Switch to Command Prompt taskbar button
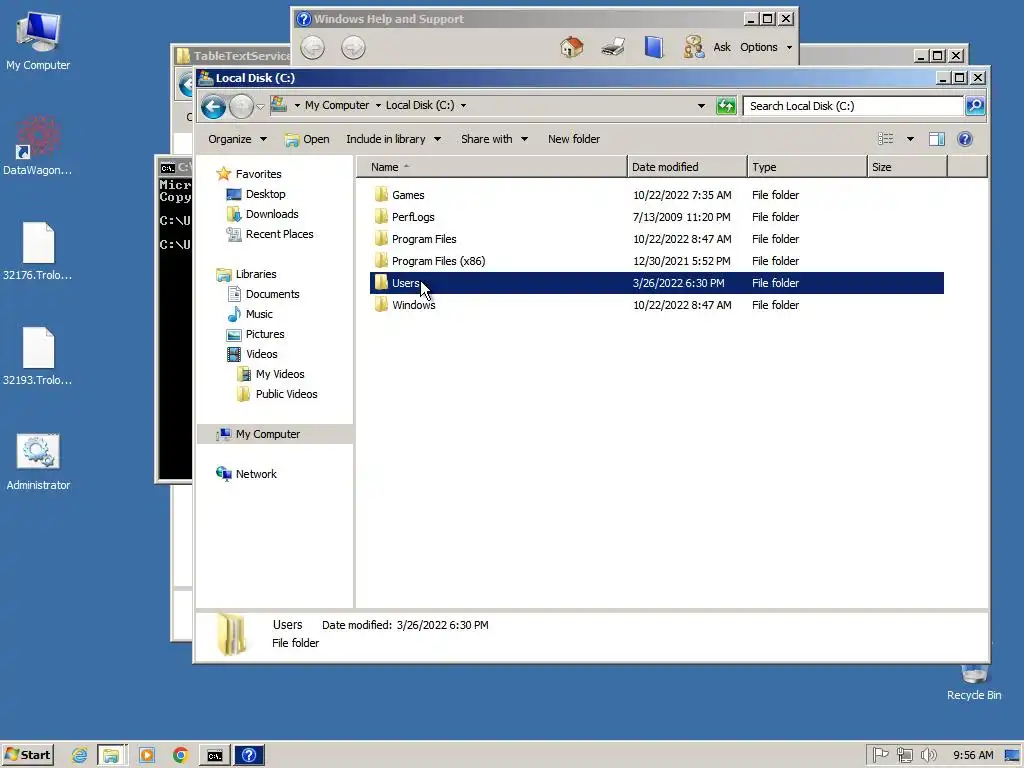The height and width of the screenshot is (768, 1024). coord(215,756)
